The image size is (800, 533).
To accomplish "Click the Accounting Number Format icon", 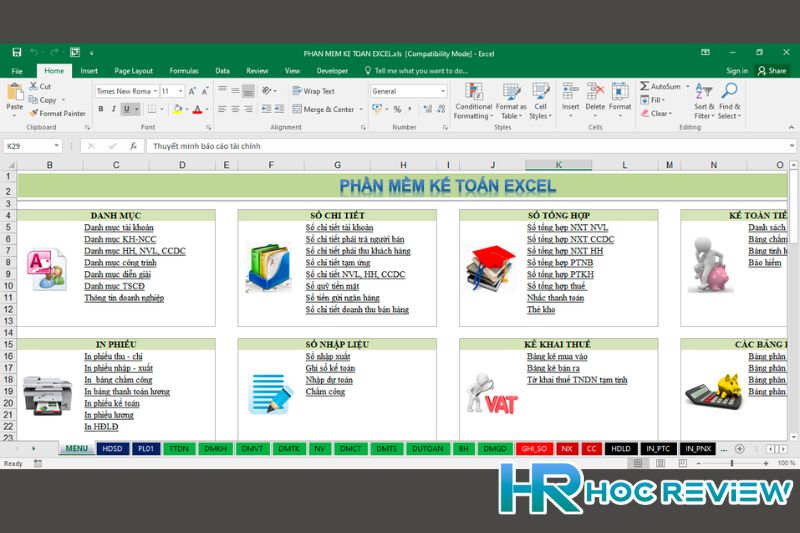I will click(377, 109).
